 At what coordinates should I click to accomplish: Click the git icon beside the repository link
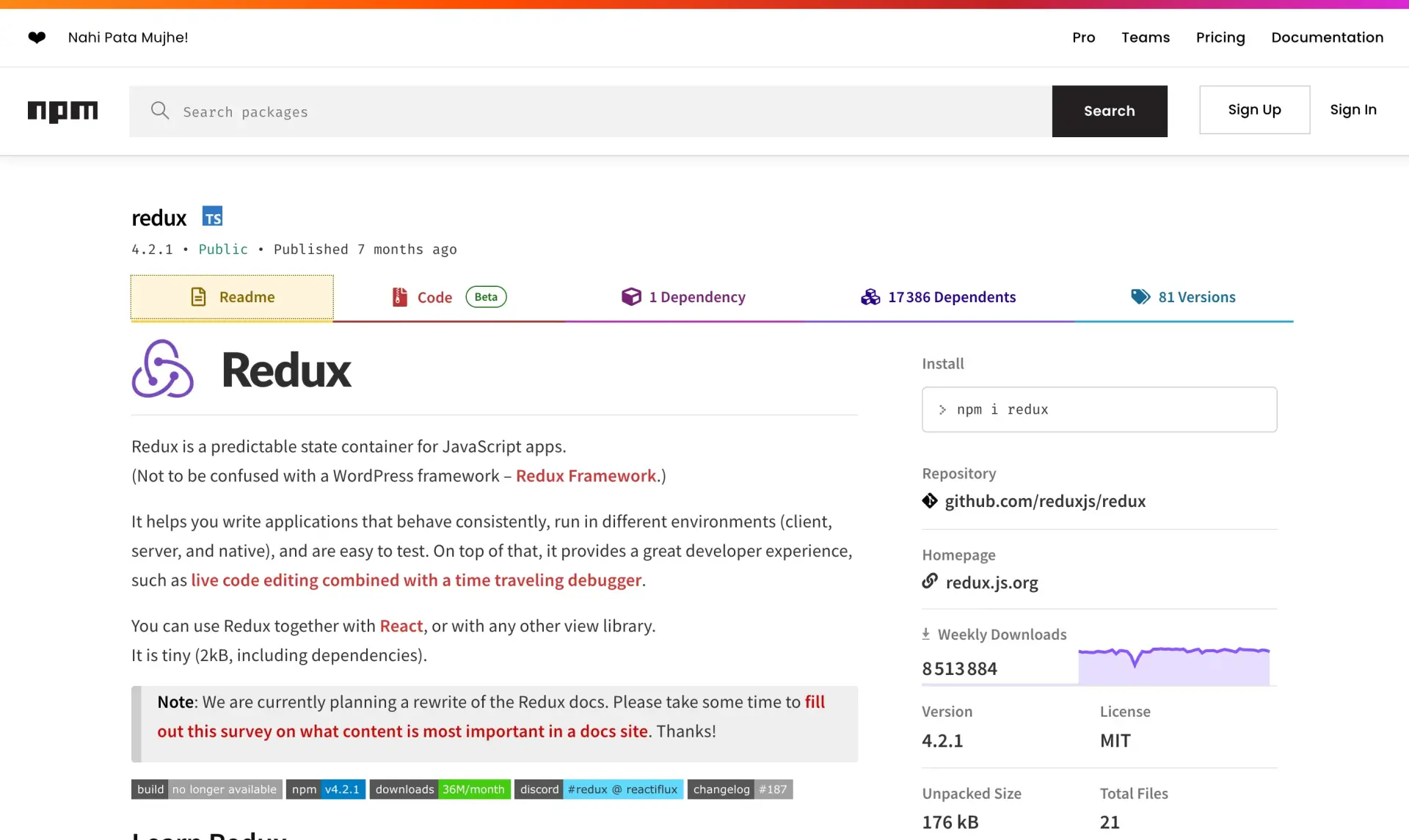(930, 500)
